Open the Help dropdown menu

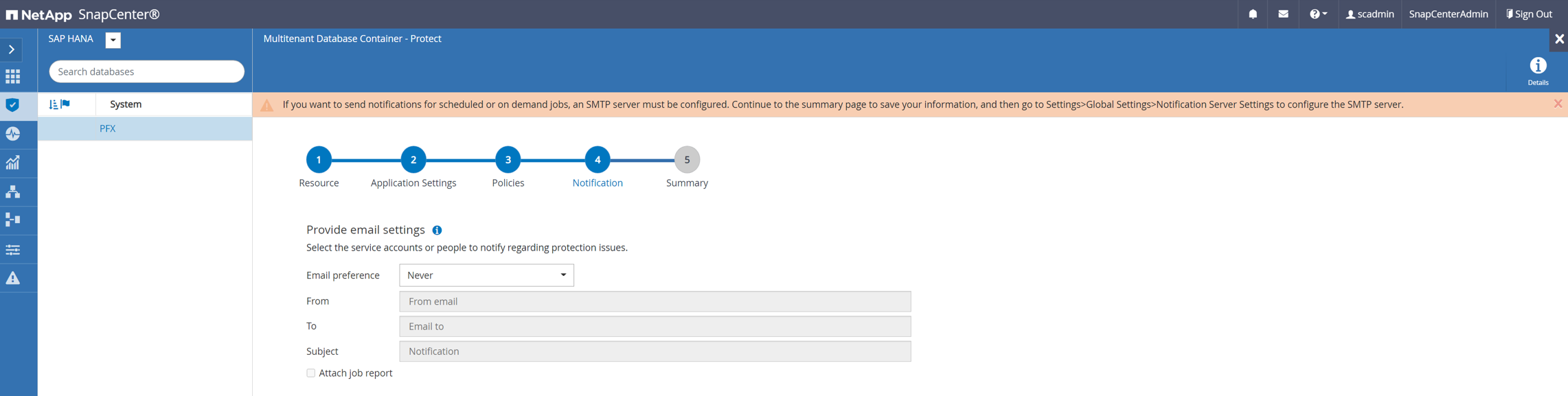point(1318,14)
